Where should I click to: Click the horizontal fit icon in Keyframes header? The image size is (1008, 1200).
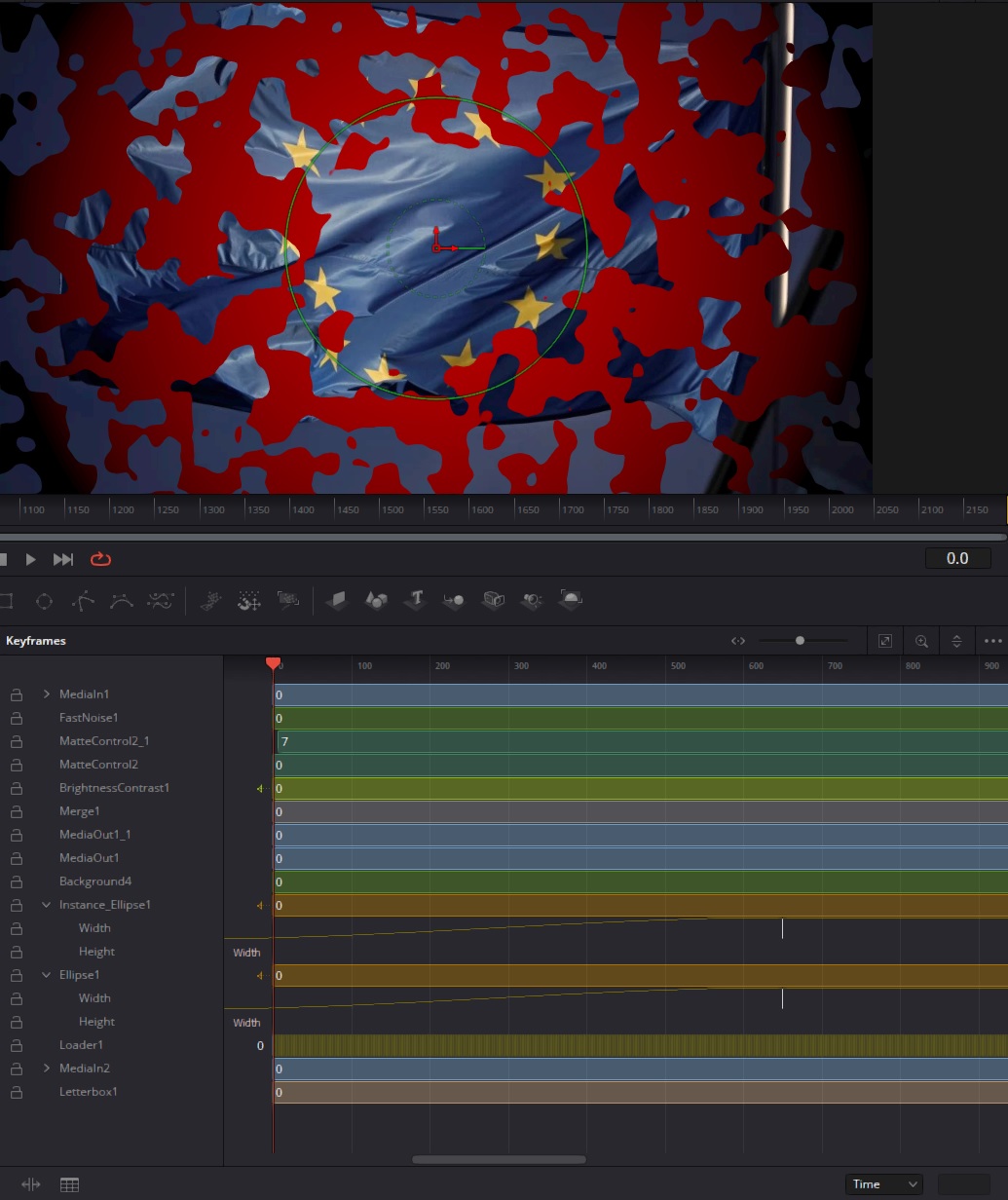pos(738,641)
